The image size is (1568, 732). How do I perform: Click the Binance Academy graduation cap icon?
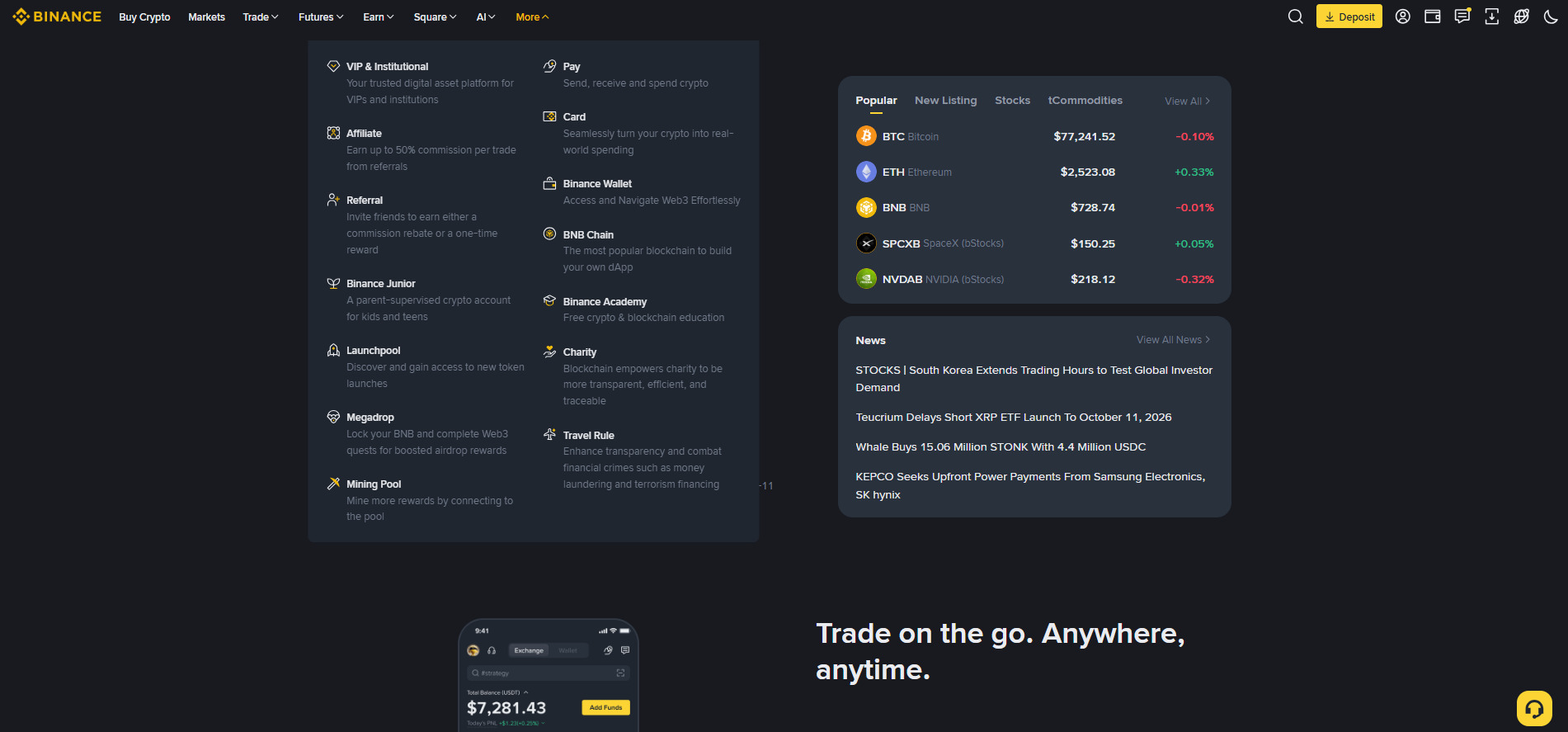(549, 301)
